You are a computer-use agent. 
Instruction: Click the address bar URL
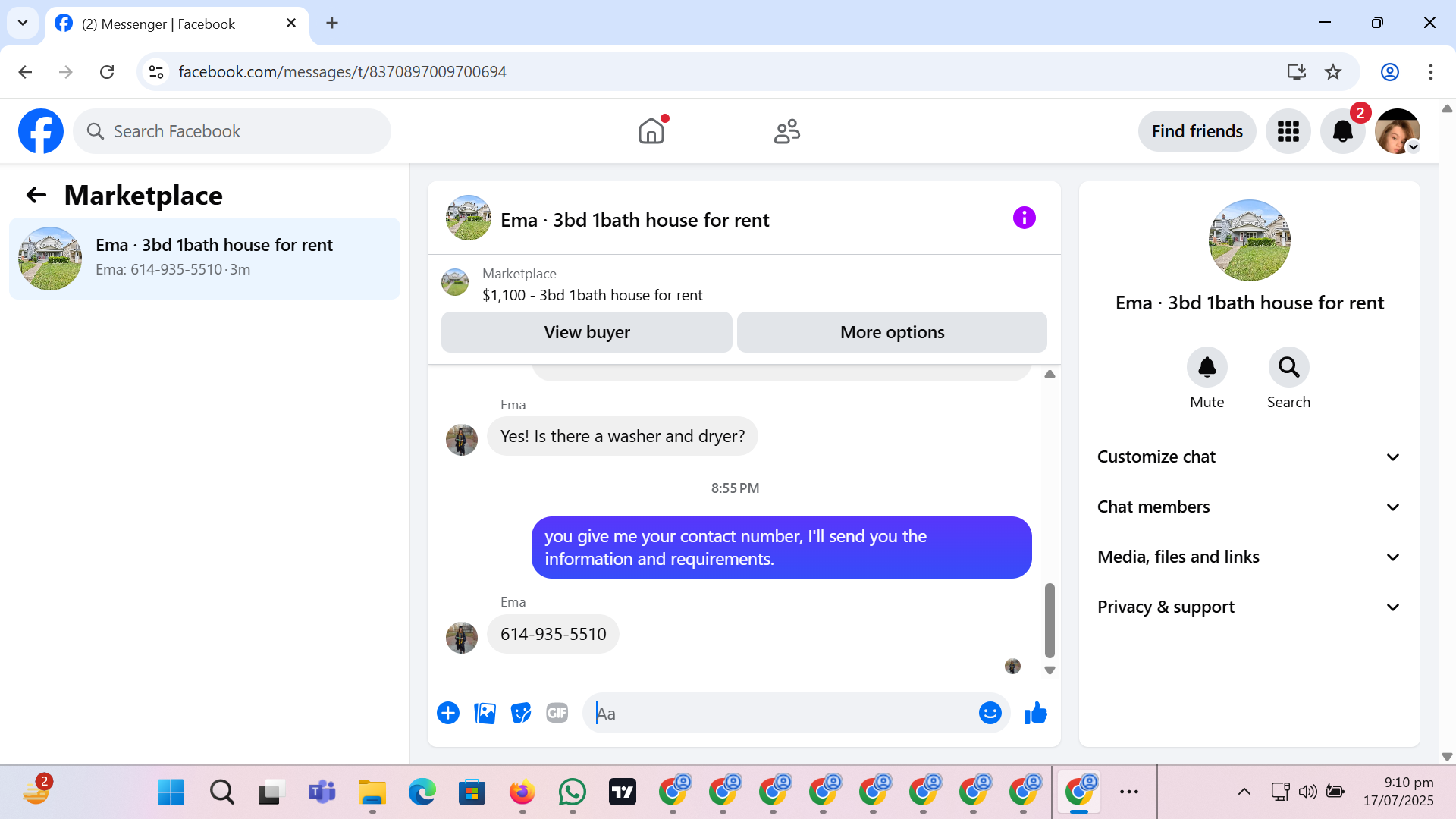pyautogui.click(x=343, y=72)
